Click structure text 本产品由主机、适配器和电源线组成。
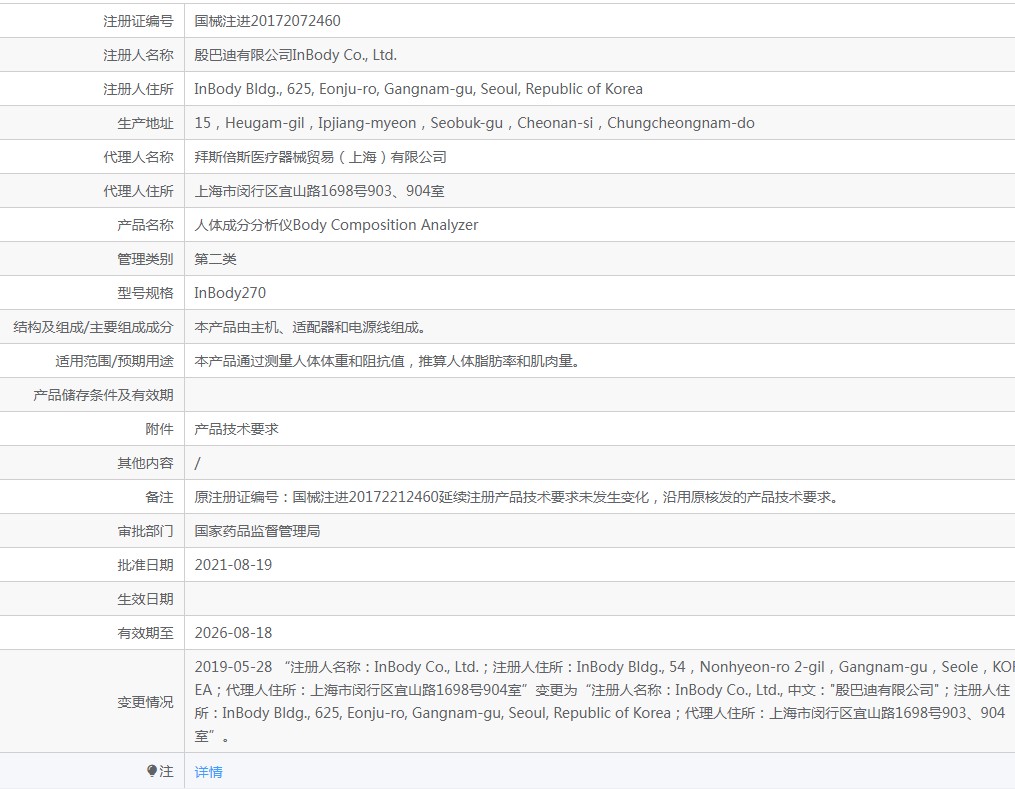This screenshot has height=789, width=1015. click(310, 328)
